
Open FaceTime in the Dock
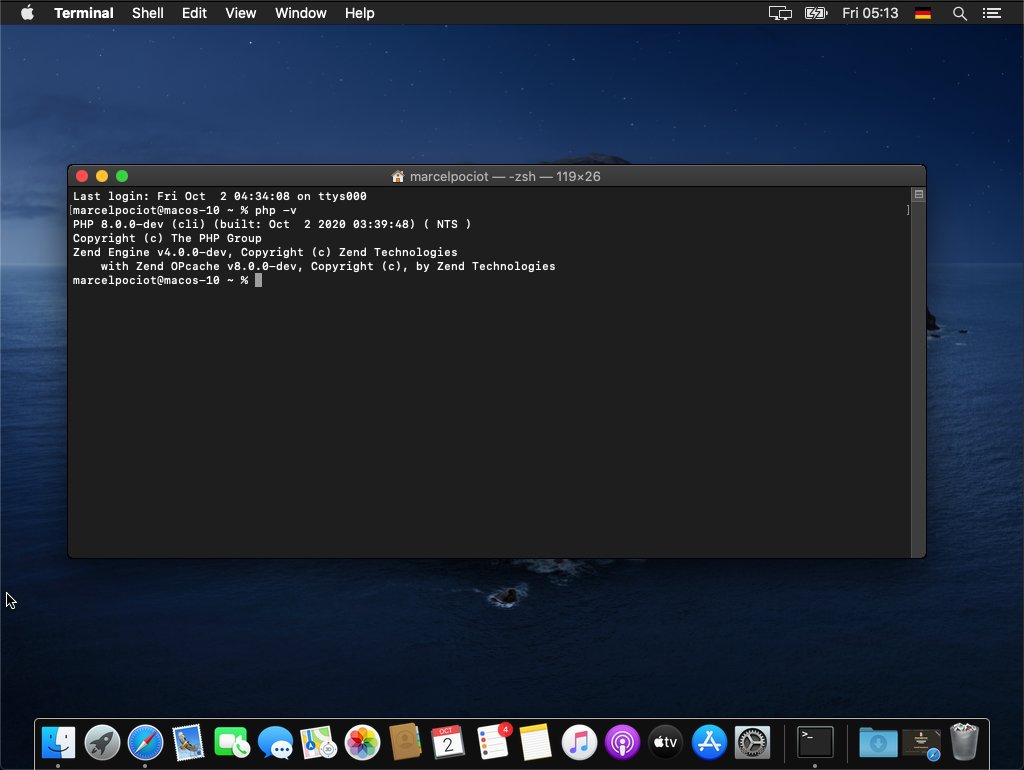[x=231, y=743]
